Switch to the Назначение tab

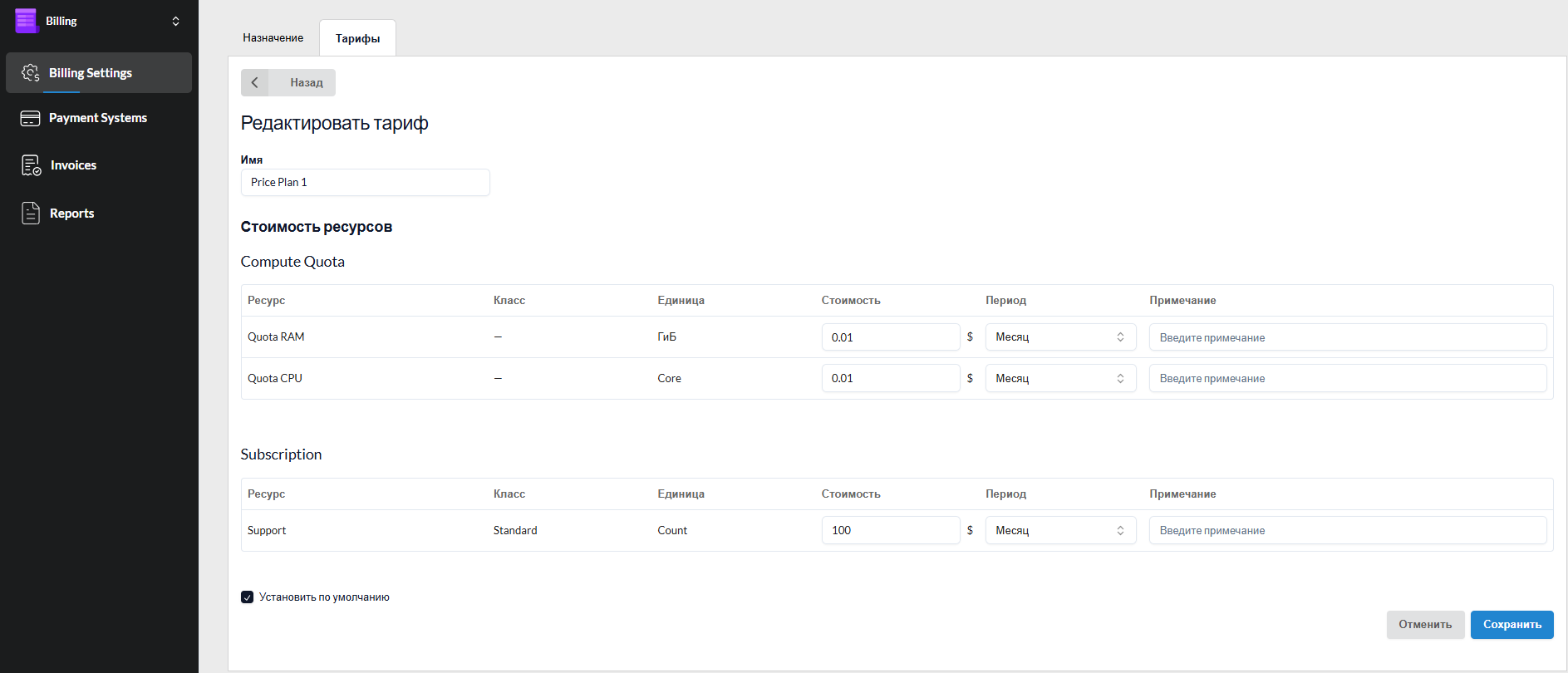273,38
